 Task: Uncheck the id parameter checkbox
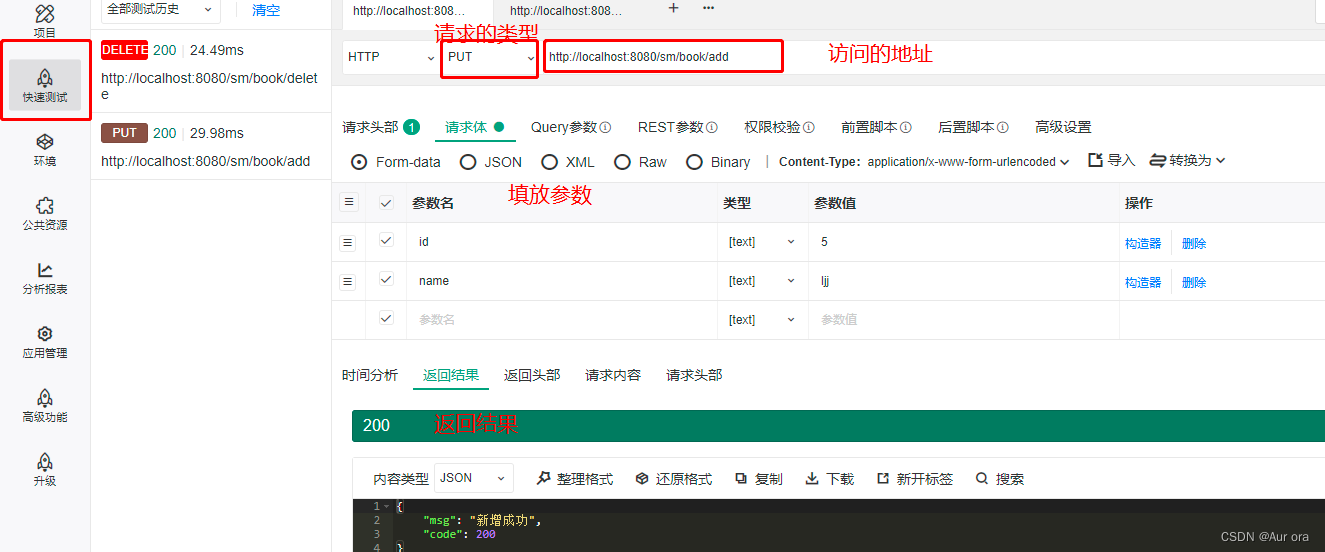[386, 241]
